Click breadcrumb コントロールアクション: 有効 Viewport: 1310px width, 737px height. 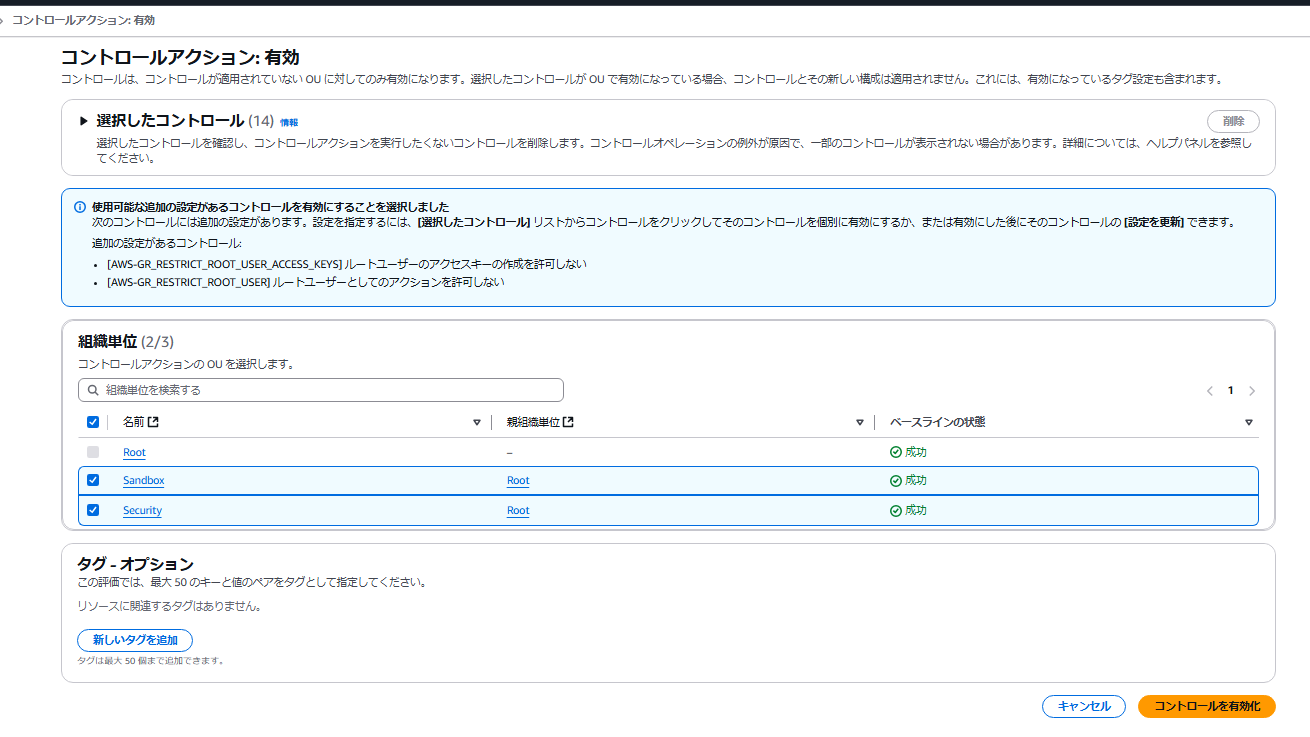[83, 20]
